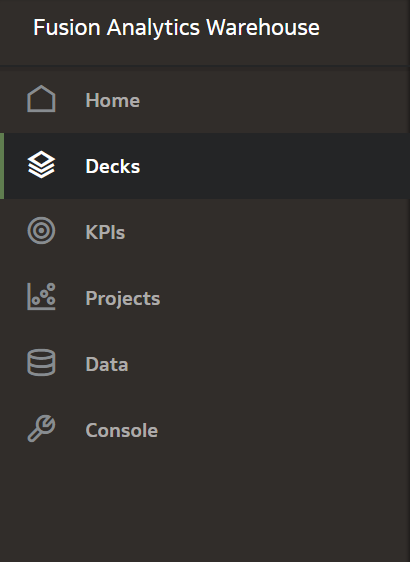The height and width of the screenshot is (562, 410).
Task: Click the Data database cylinder icon
Action: pos(41,362)
